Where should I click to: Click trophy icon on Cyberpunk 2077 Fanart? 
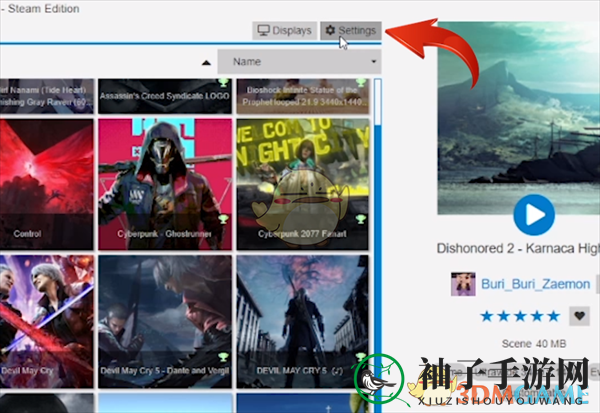(x=361, y=219)
